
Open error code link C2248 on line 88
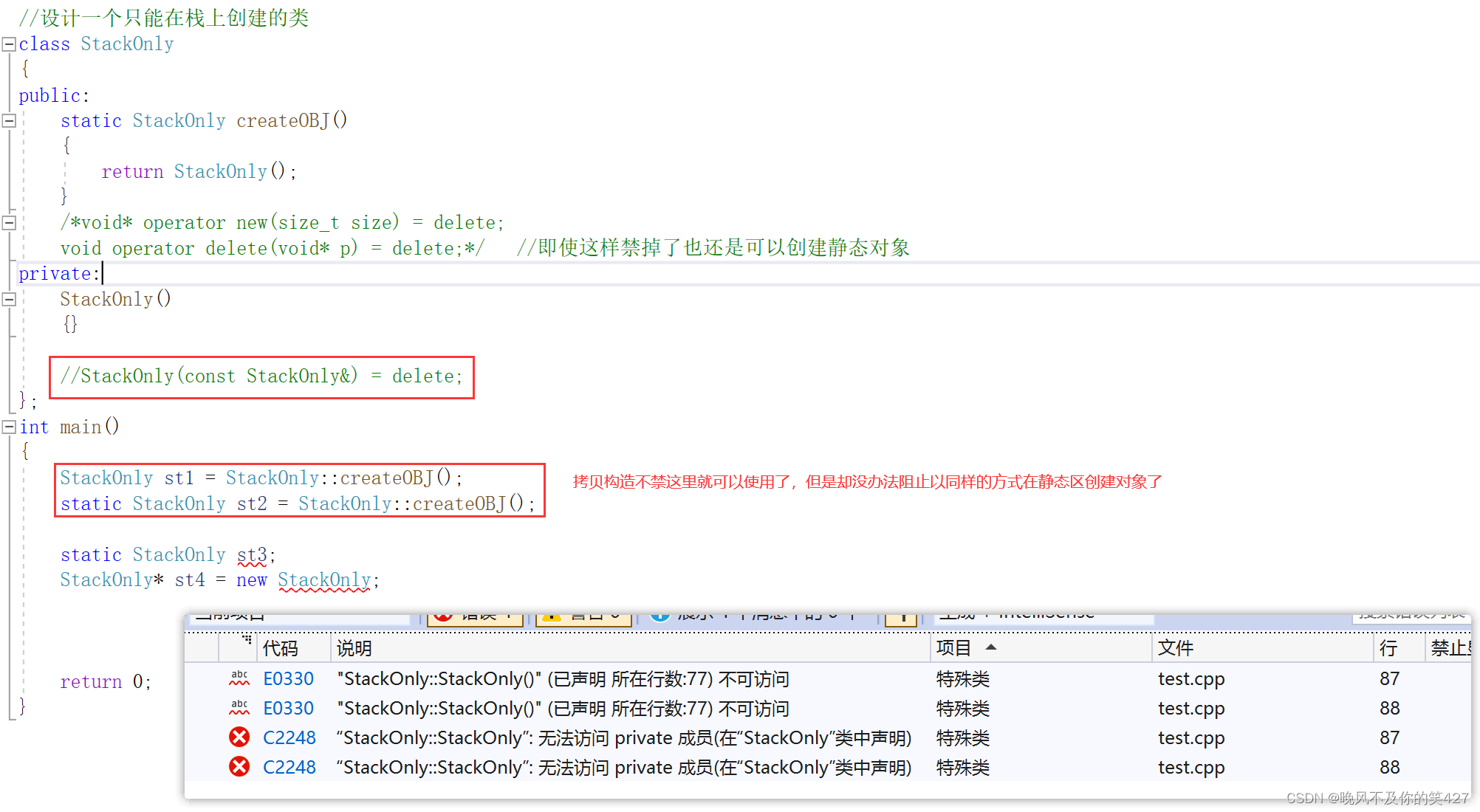coord(289,767)
